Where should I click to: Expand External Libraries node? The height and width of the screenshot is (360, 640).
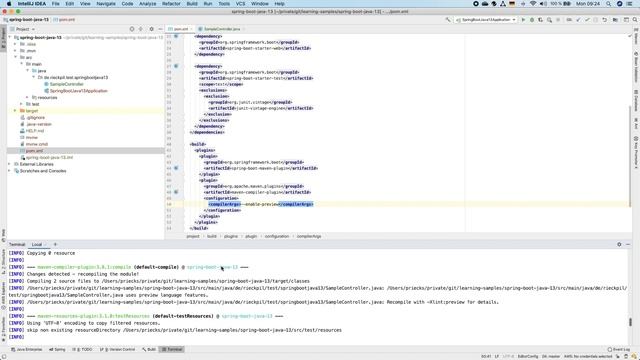click(x=10, y=164)
